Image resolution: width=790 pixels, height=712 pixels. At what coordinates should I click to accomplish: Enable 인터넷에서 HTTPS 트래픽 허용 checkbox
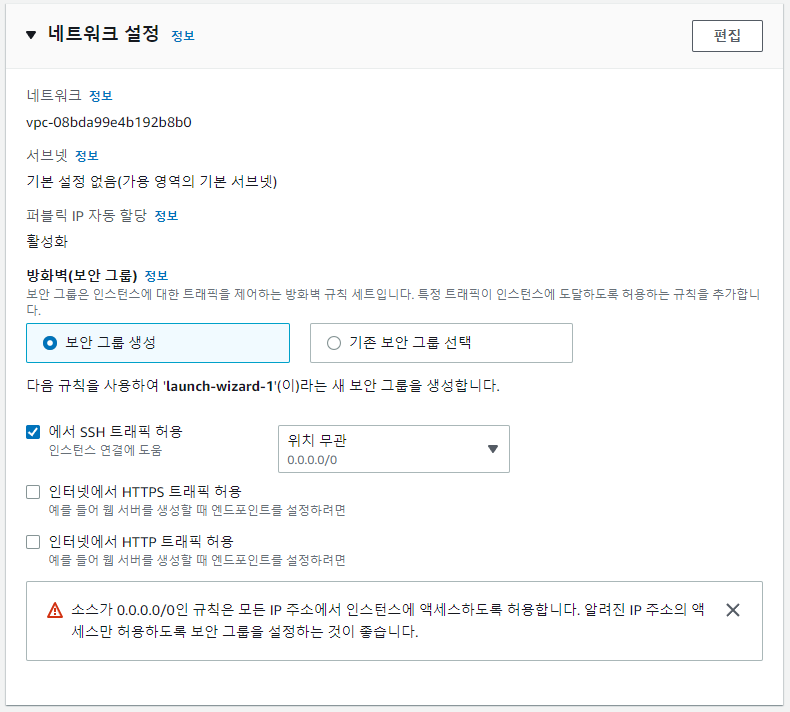point(33,492)
